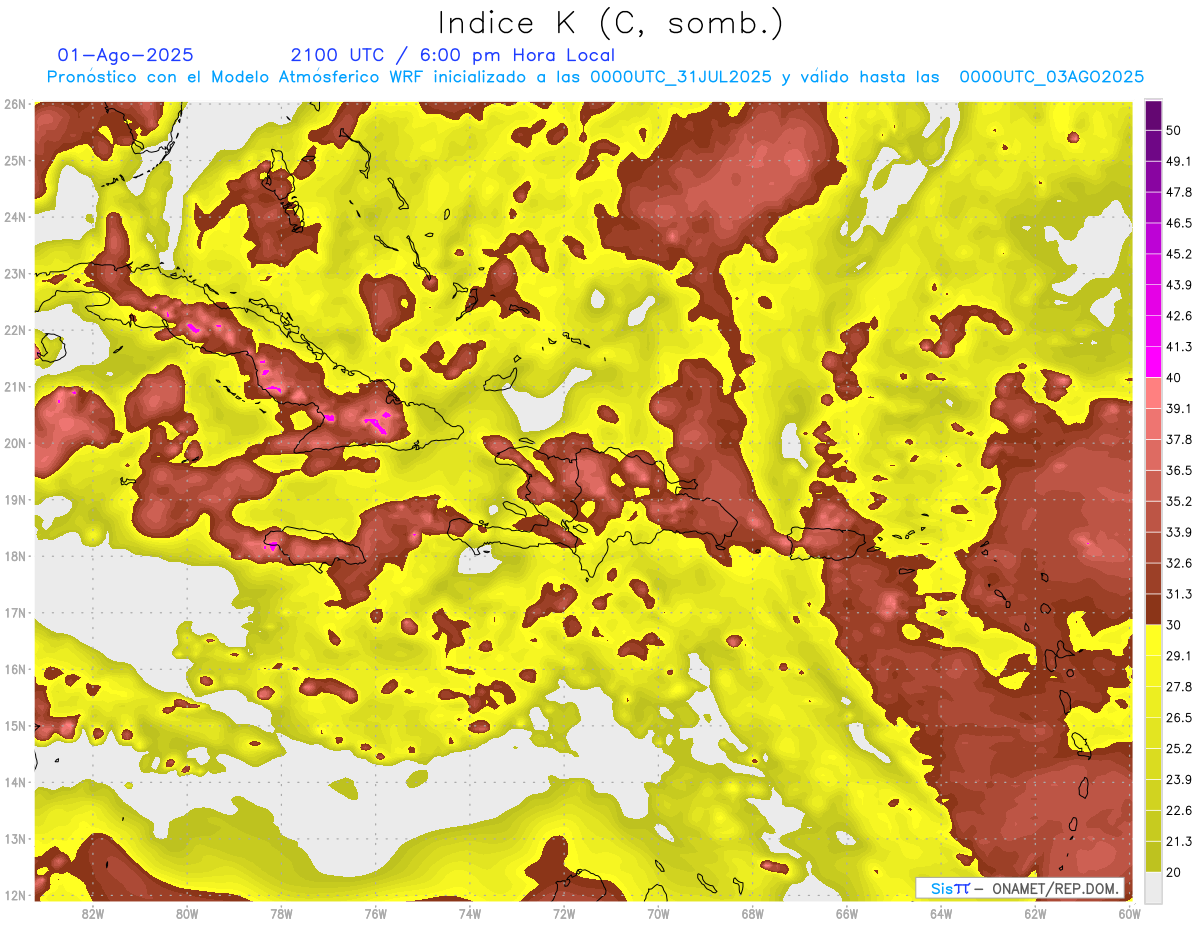
Task: Click the 74W longitude label
Action: click(470, 913)
